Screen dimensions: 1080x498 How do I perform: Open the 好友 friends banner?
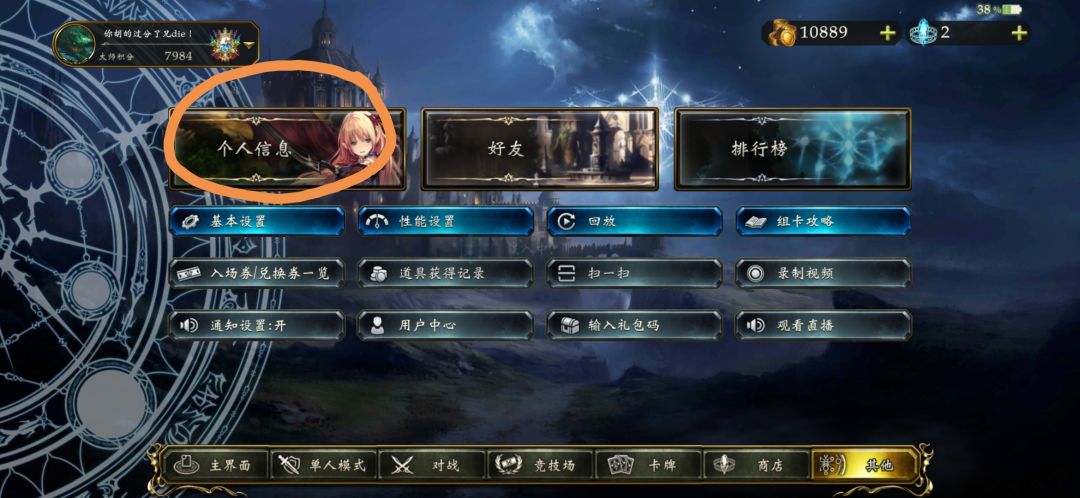(539, 148)
